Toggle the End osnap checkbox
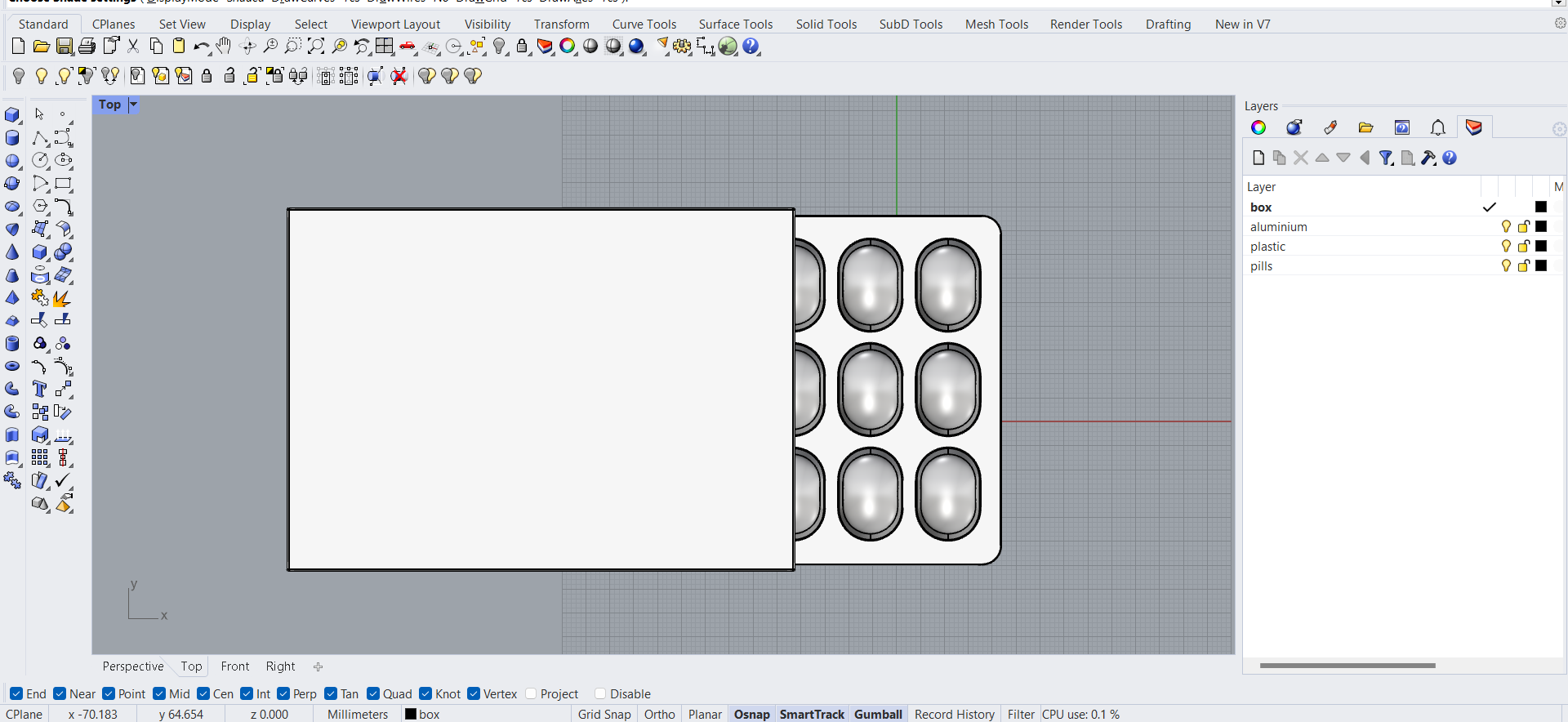This screenshot has width=1568, height=722. click(16, 693)
